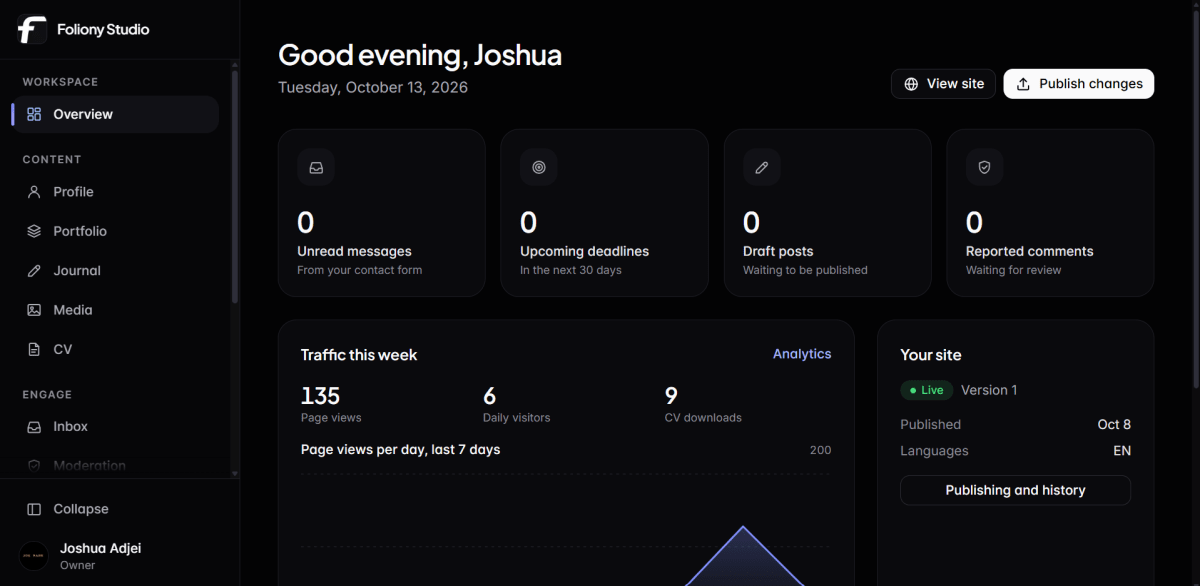The image size is (1200, 586).
Task: Open the Journal page
Action: click(x=115, y=271)
